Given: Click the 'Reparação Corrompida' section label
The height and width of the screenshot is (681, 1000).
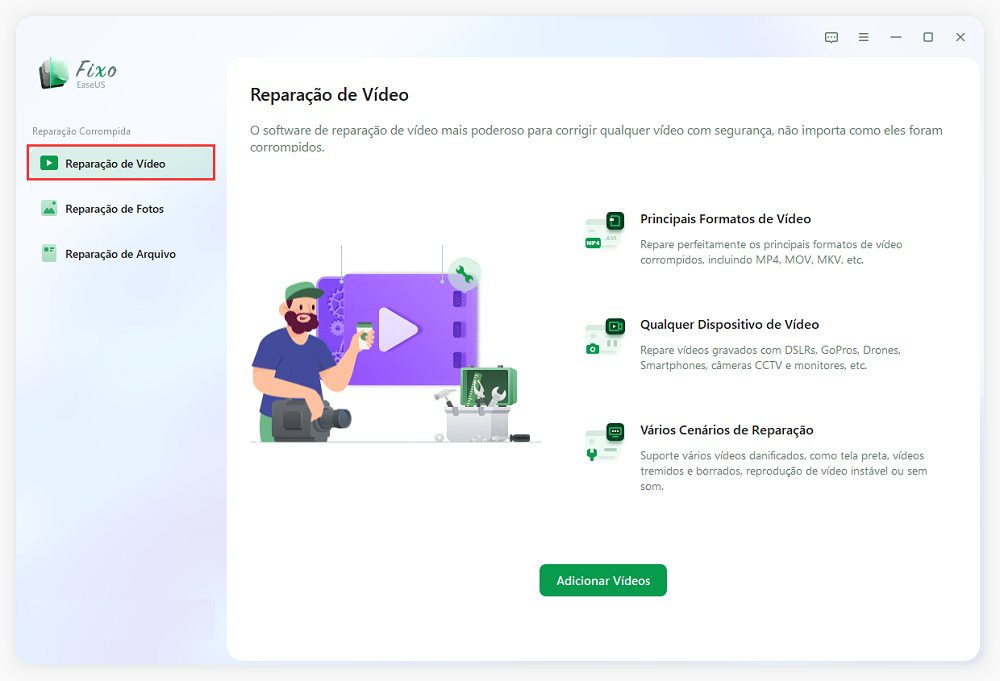Looking at the screenshot, I should (x=81, y=131).
